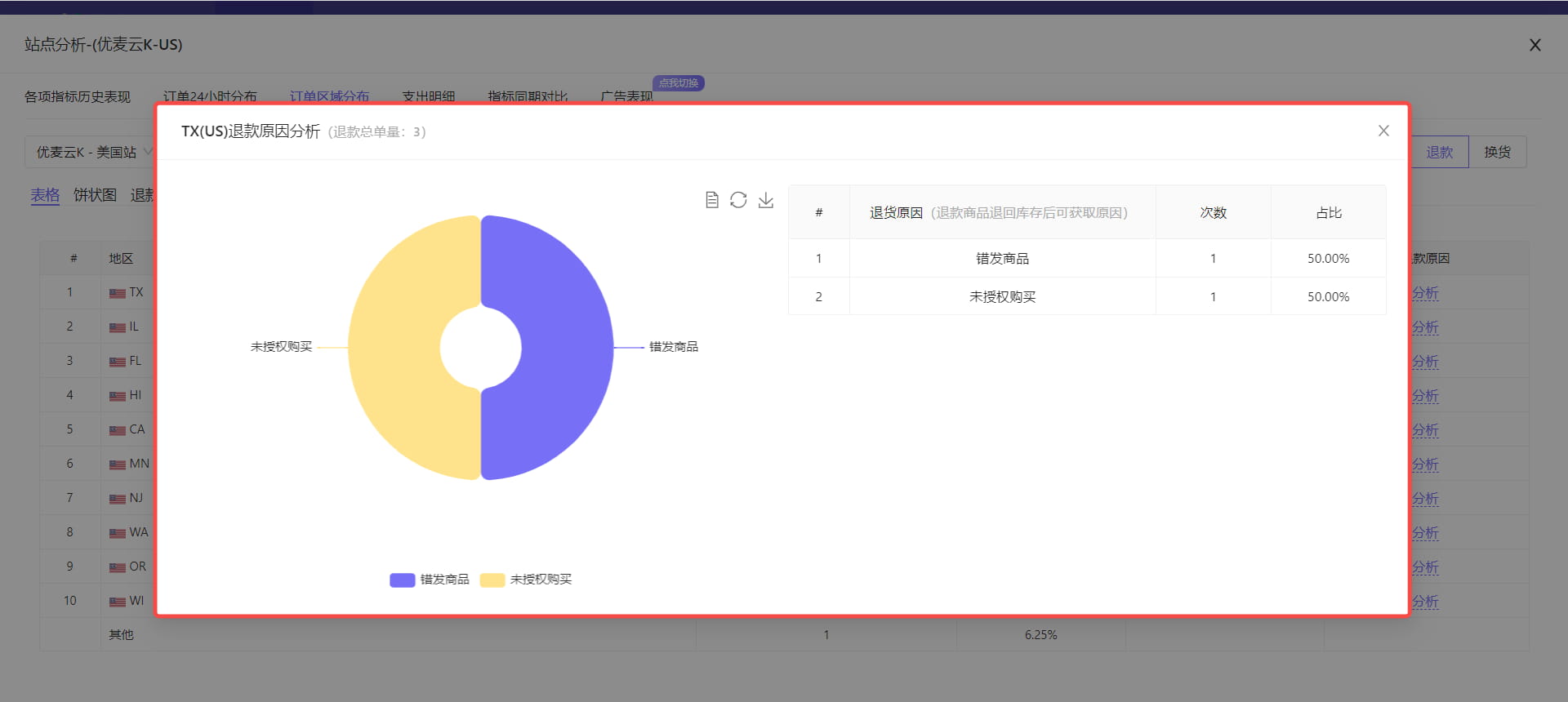Open the 指标同期对比 tab
The width and height of the screenshot is (1568, 702).
tap(528, 96)
